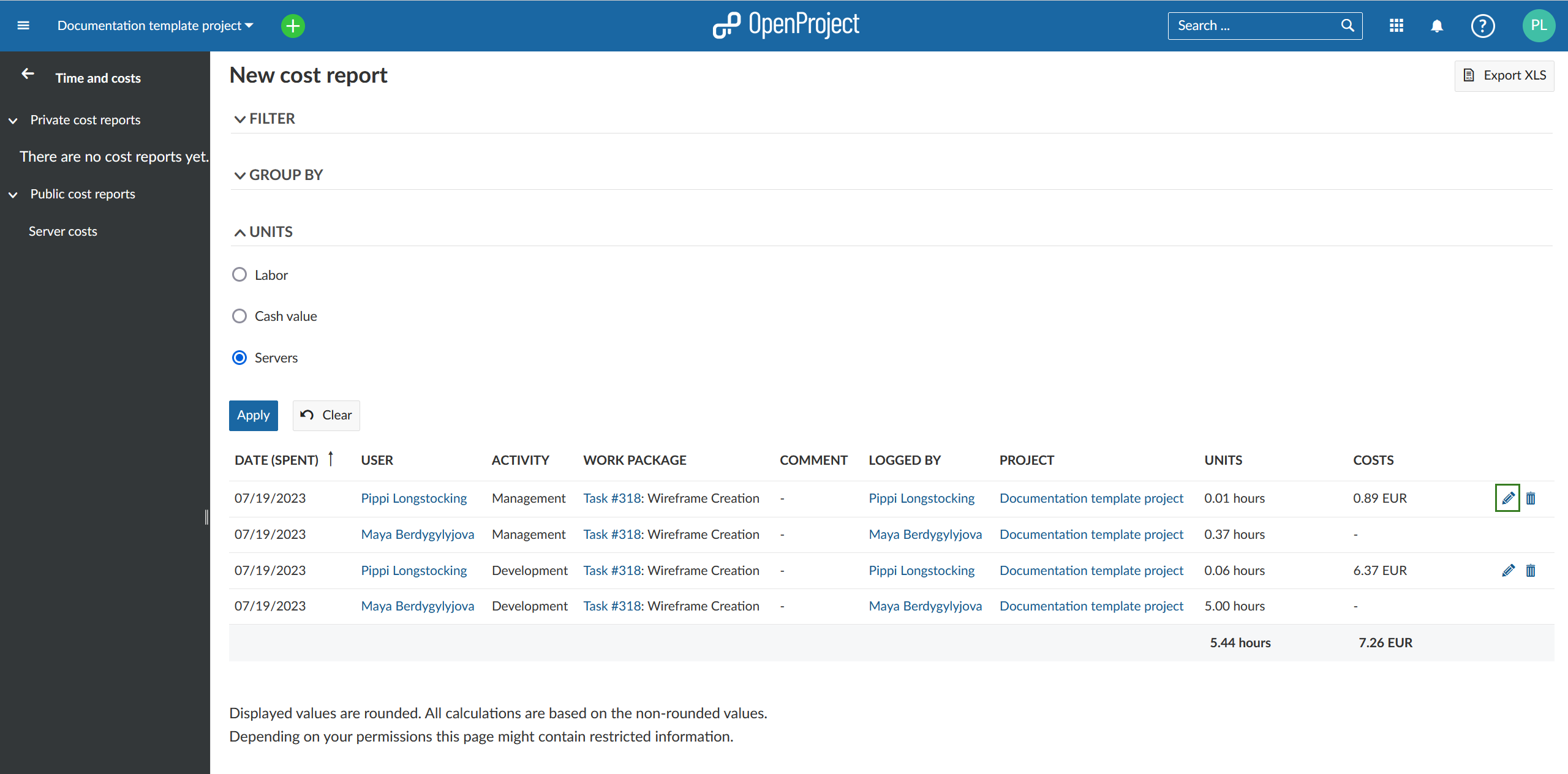Select the Cash value radio button
1568x774 pixels.
[x=239, y=316]
